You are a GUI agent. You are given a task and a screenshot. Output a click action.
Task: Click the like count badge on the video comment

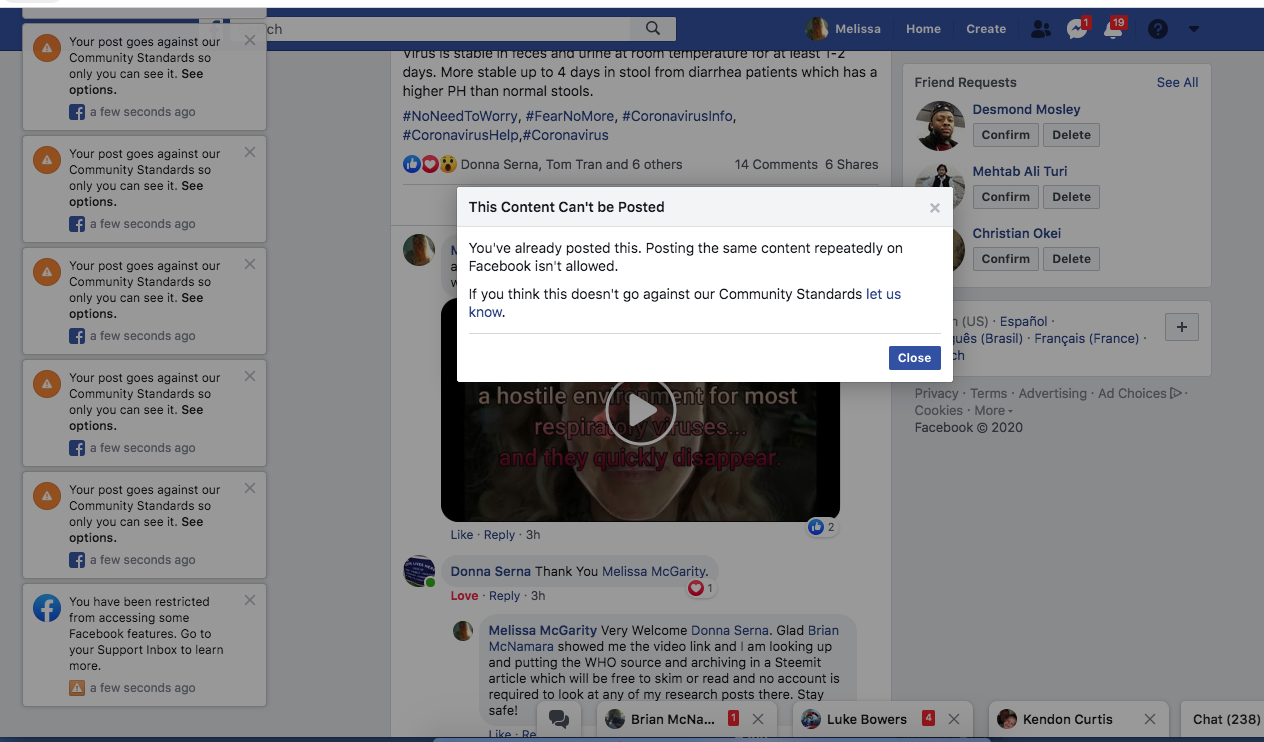coord(822,527)
